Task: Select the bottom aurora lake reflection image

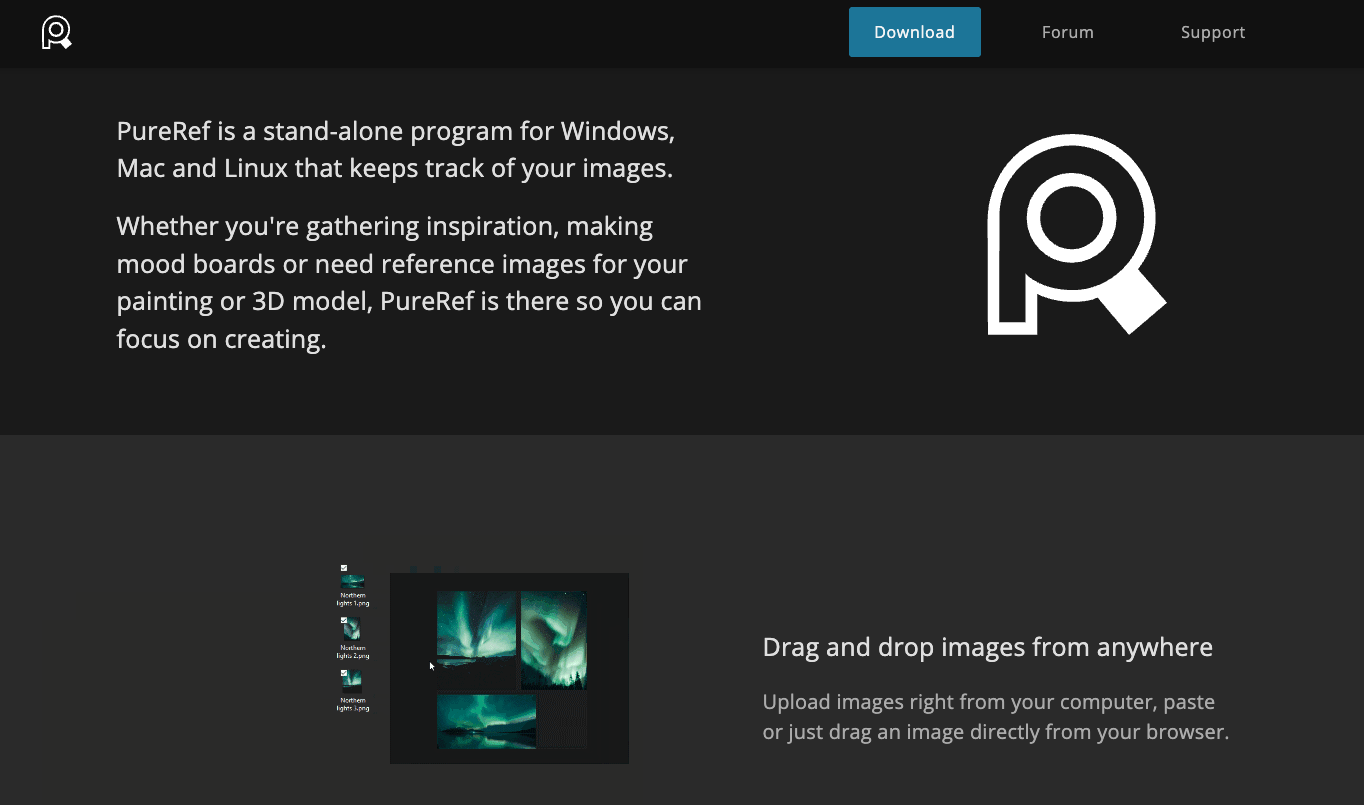Action: point(486,722)
